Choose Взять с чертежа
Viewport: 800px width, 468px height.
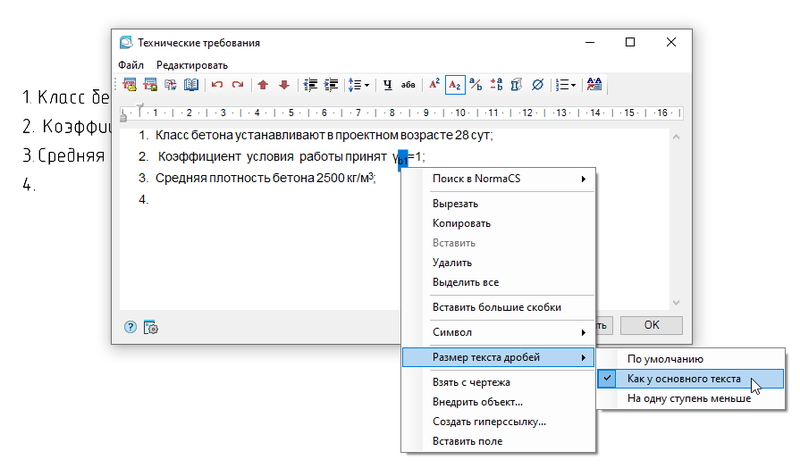click(x=498, y=382)
